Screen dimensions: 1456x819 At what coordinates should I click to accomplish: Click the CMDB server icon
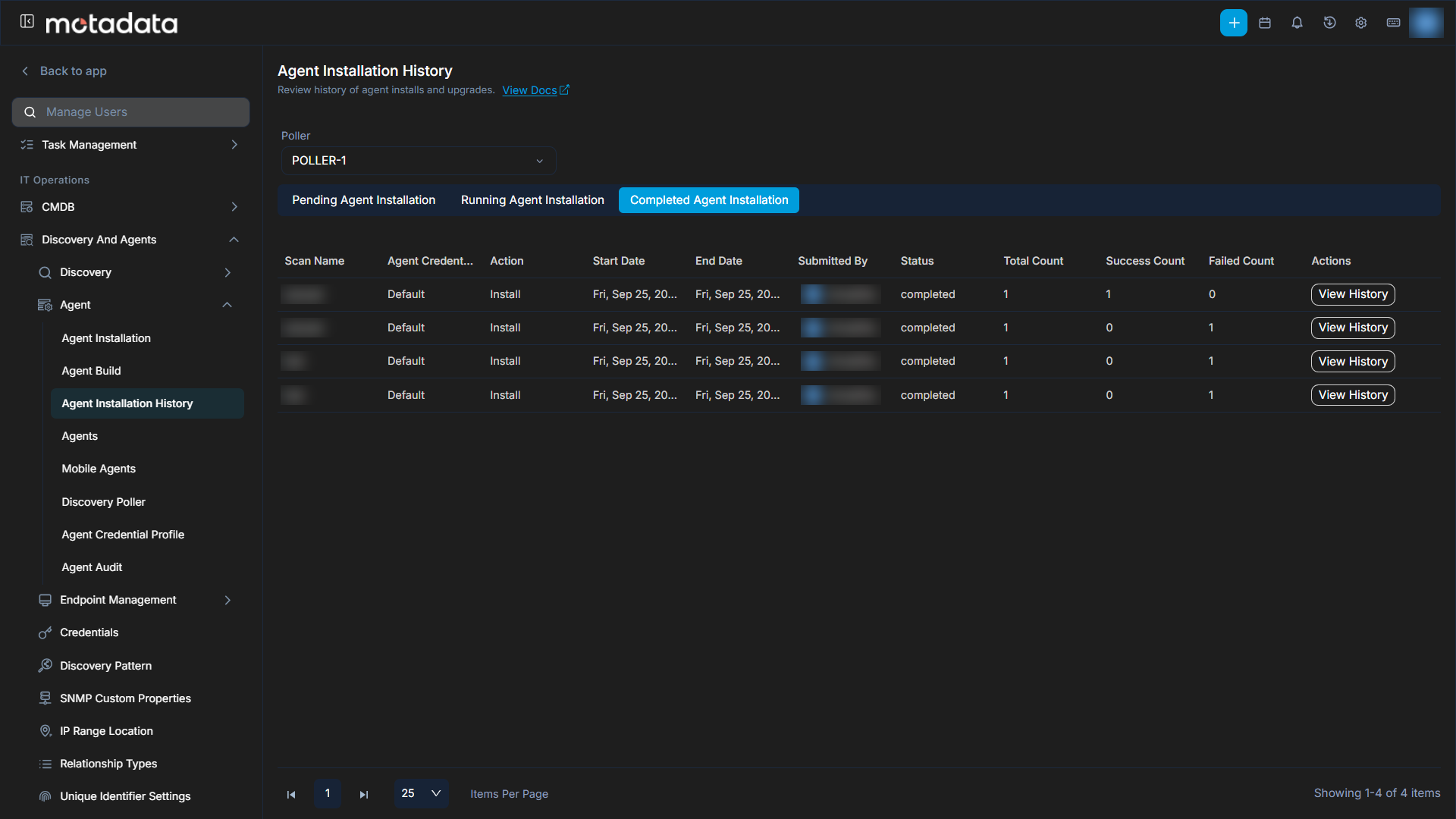[27, 207]
